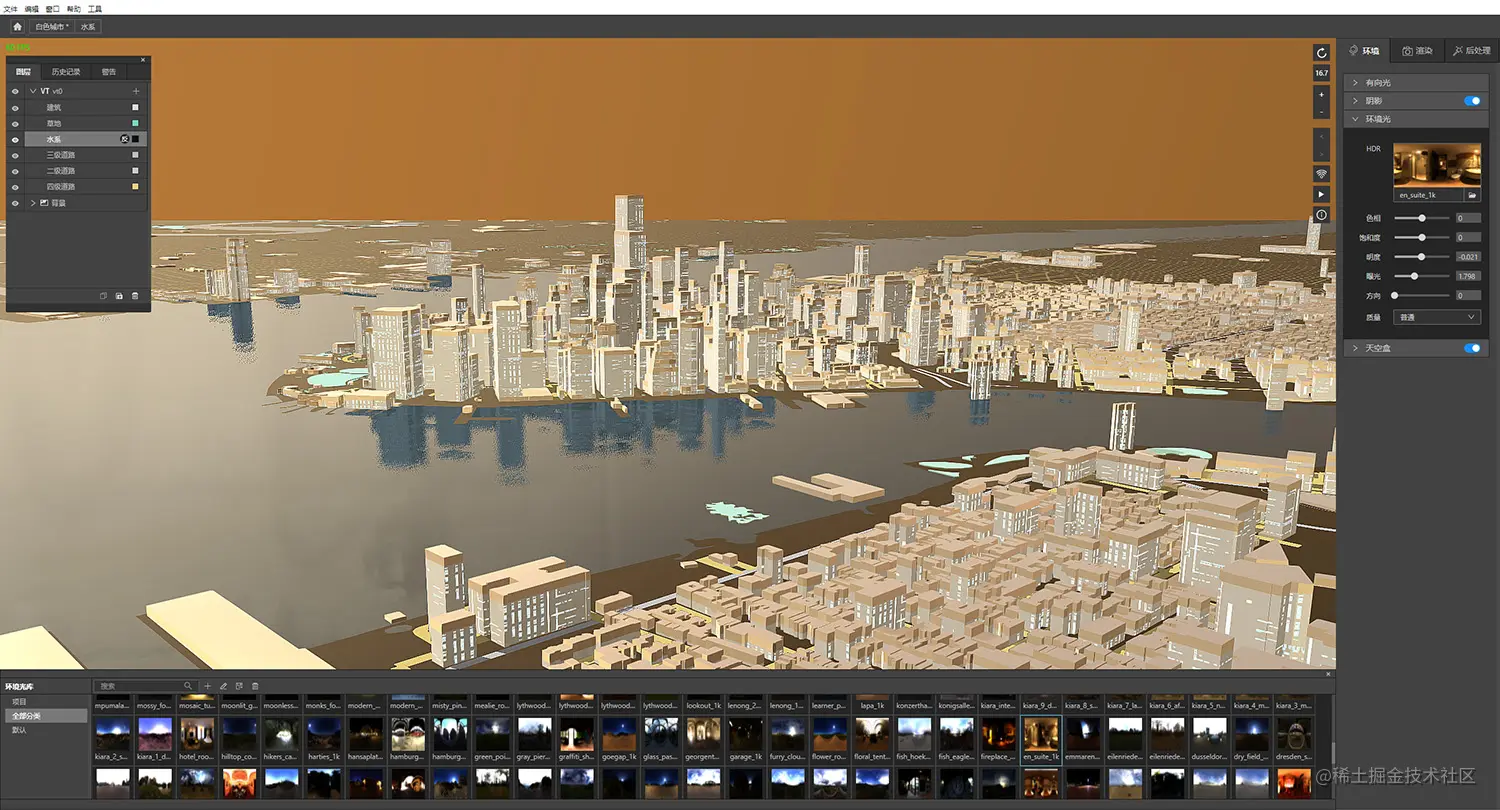The image size is (1500, 810).
Task: Click the trash icon in environment library toolbar
Action: pyautogui.click(x=255, y=686)
